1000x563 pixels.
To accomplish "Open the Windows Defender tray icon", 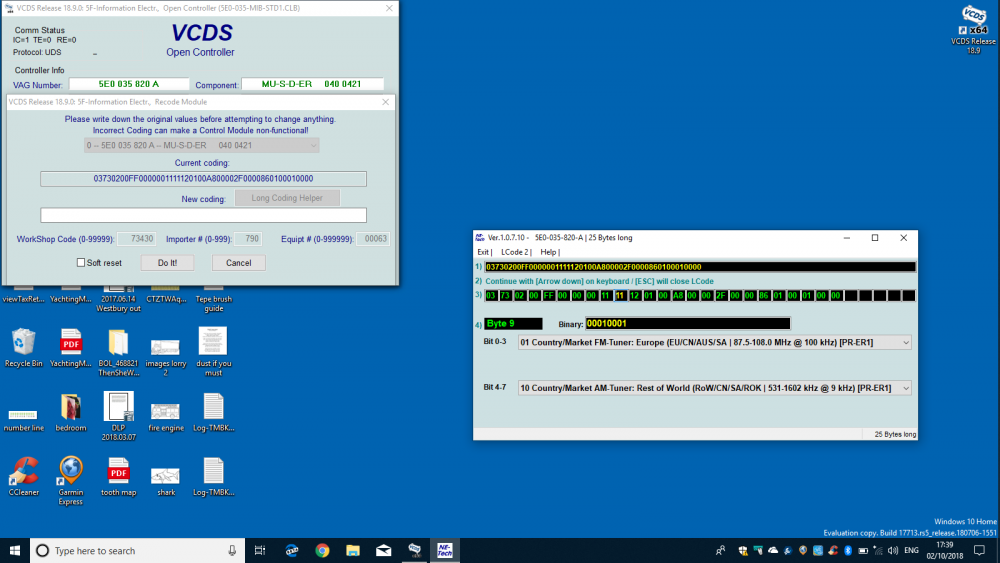I will 742,550.
